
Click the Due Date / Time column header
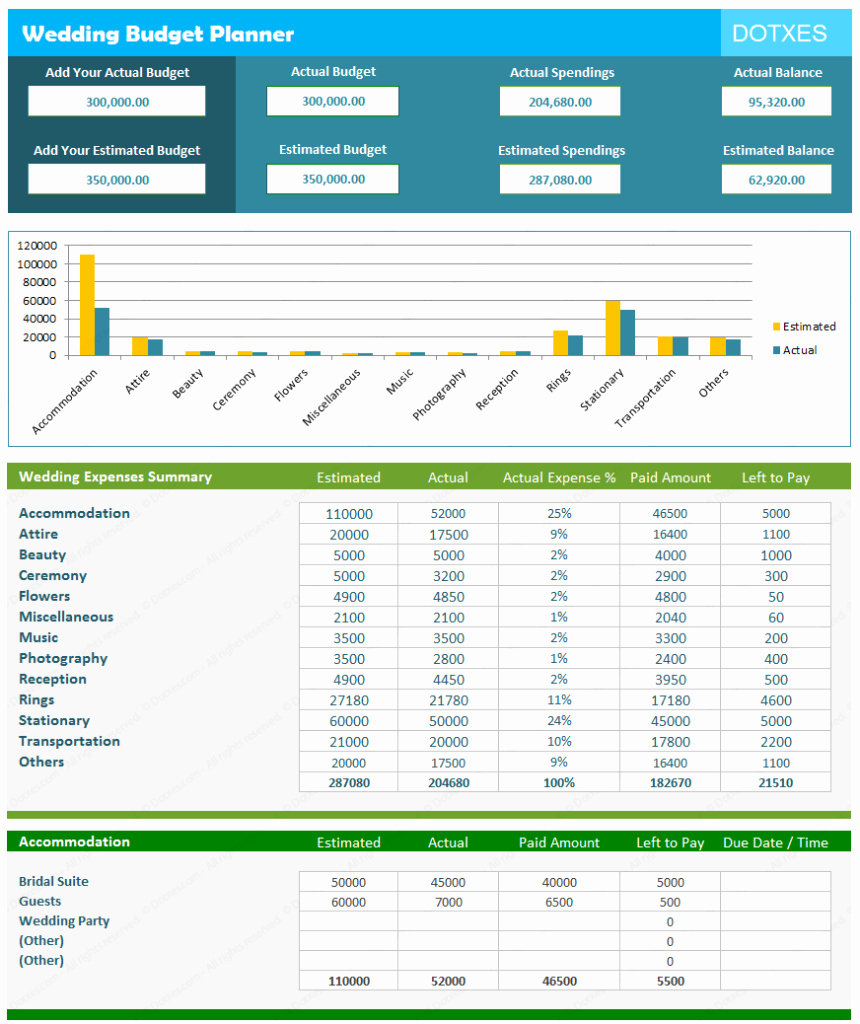click(776, 842)
